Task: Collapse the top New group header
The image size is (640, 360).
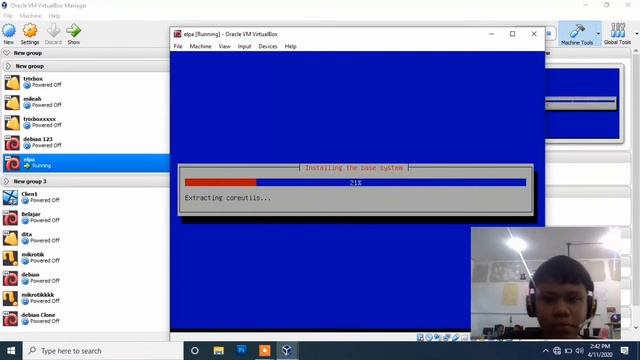Action: [x=7, y=53]
